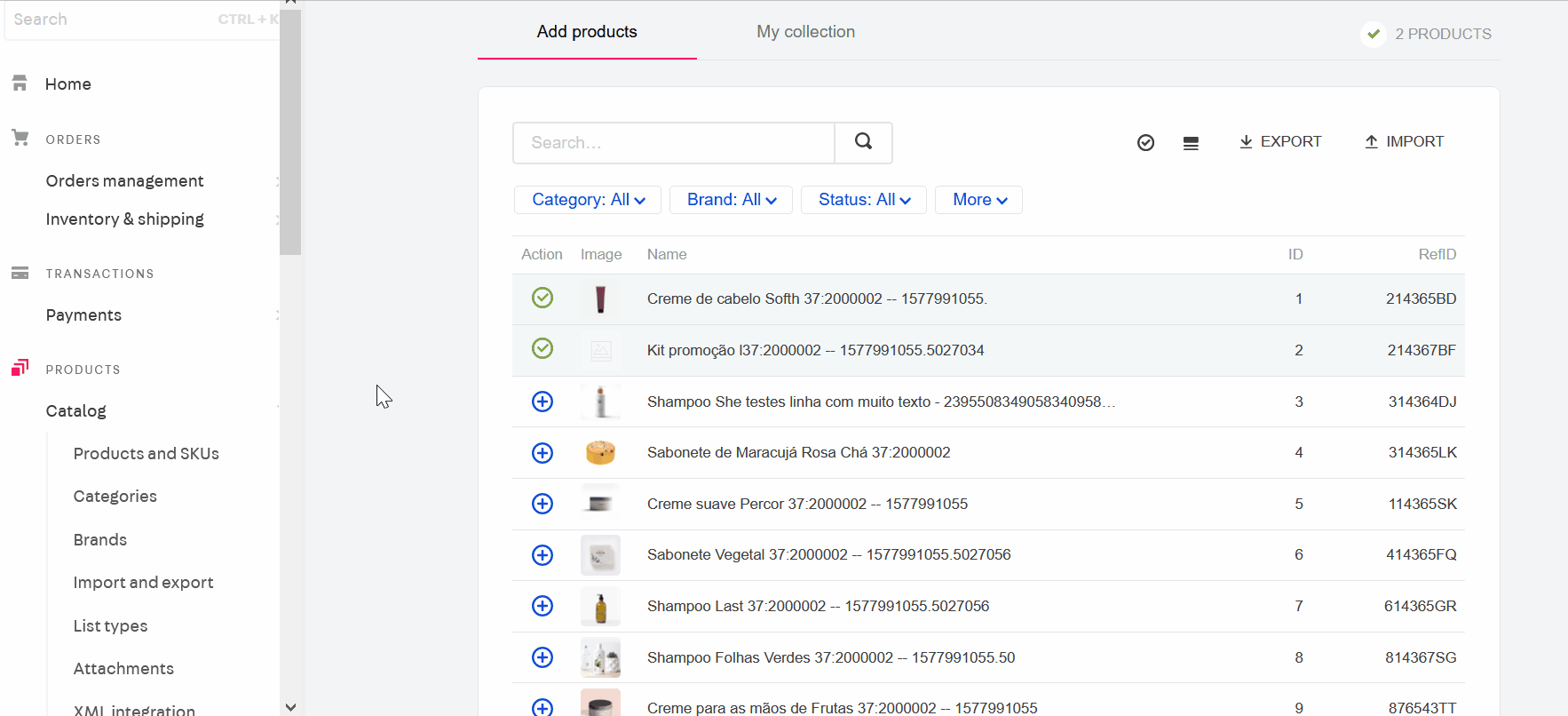Screen dimensions: 1568x716
Task: Add Shampoo She testes product with plus icon
Action: 542,402
